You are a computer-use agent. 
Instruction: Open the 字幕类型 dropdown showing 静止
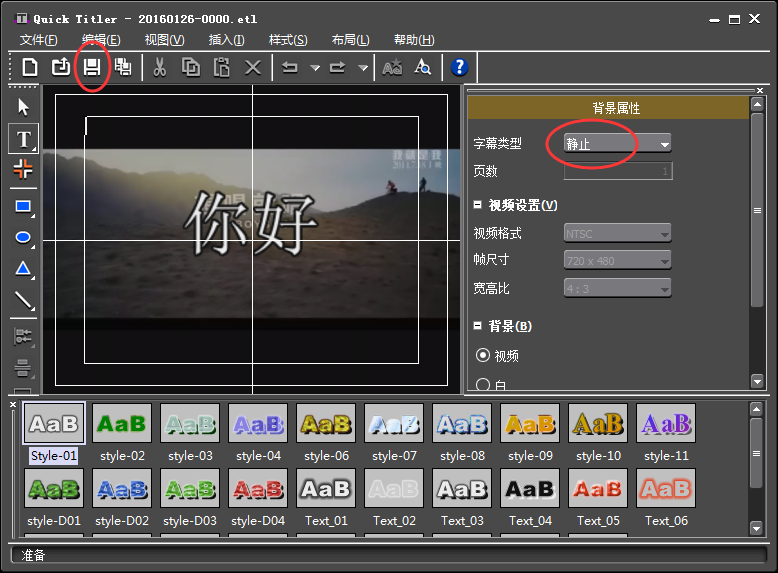[x=617, y=143]
